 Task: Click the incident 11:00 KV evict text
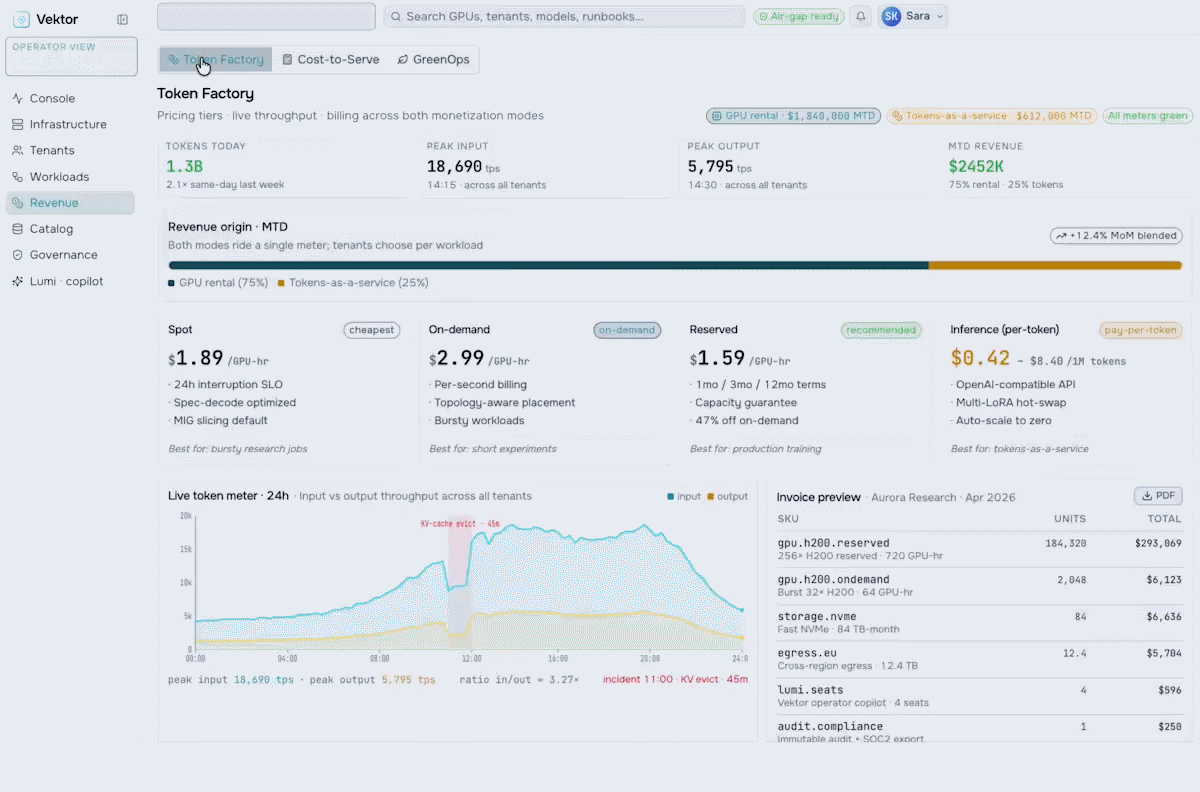675,680
